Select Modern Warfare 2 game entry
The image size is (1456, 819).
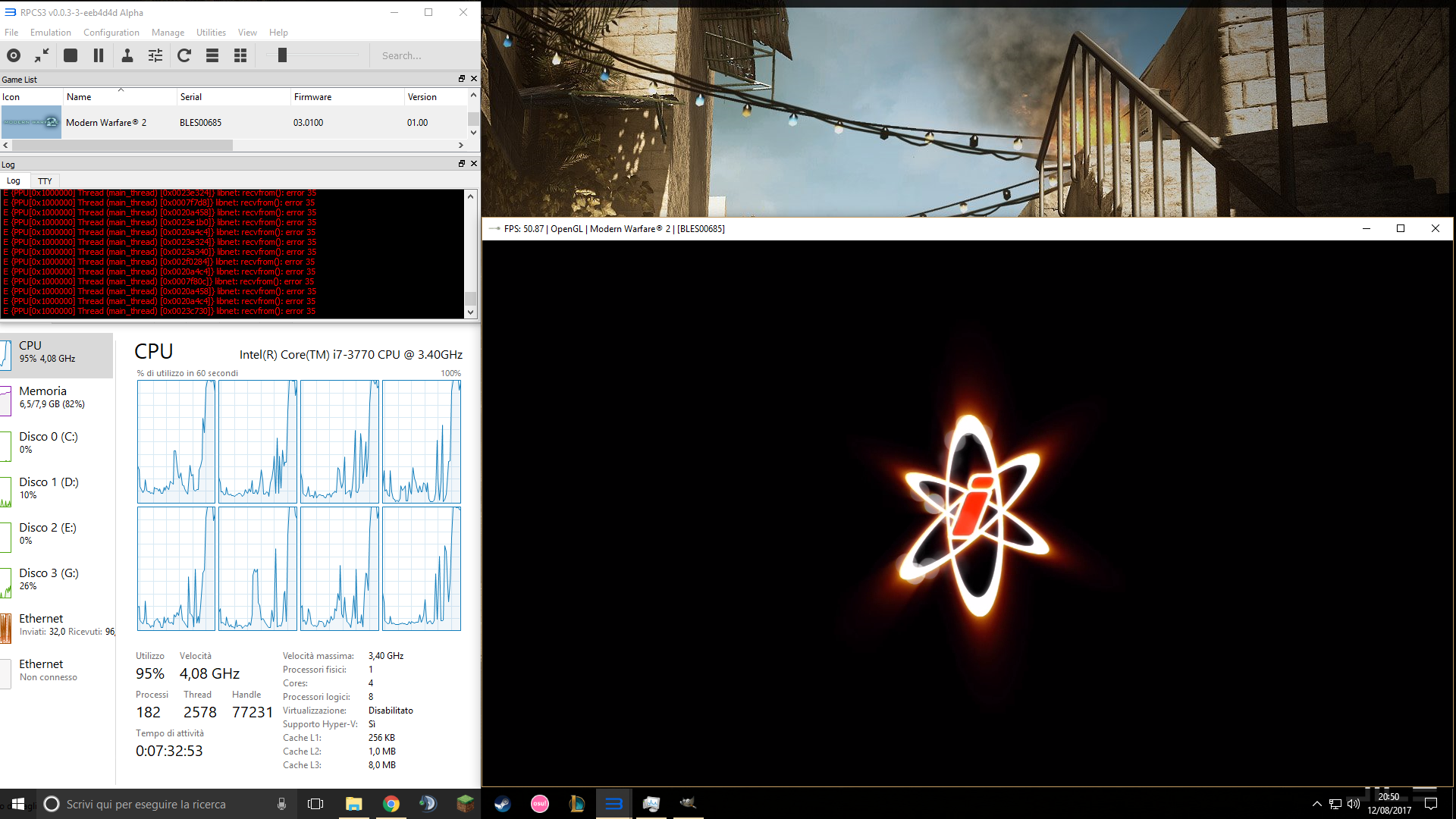coord(105,123)
